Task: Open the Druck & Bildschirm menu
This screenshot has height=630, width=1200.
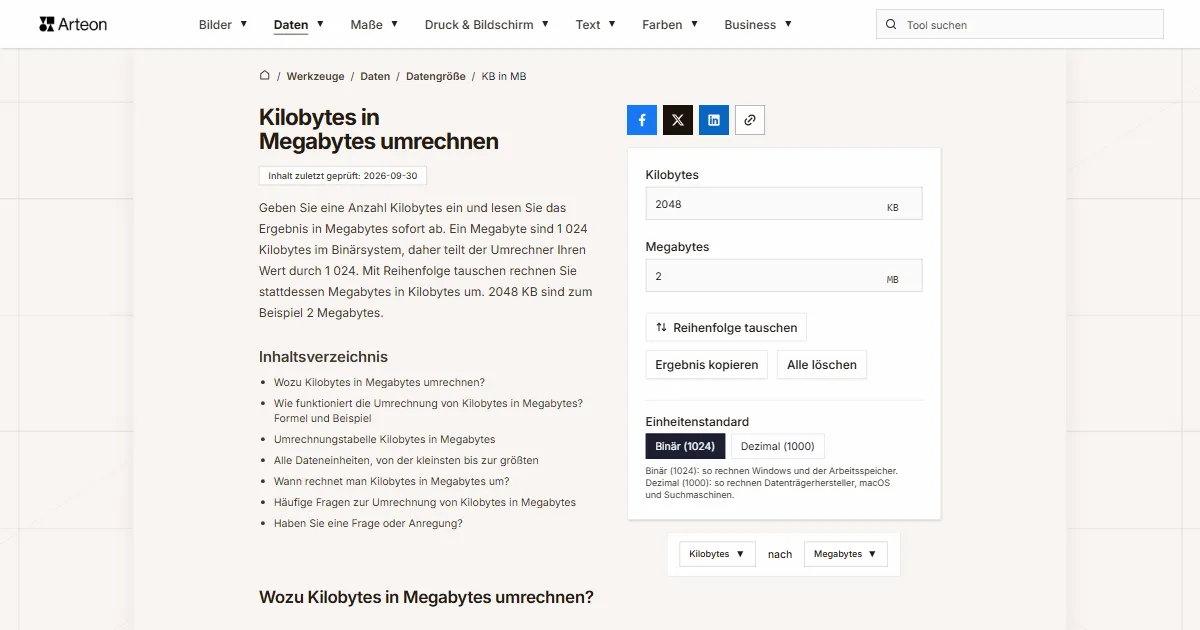Action: pyautogui.click(x=487, y=25)
